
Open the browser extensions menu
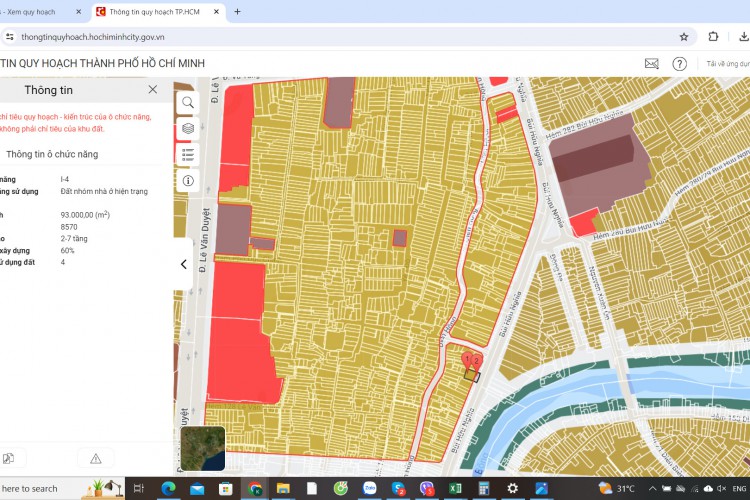click(x=713, y=36)
